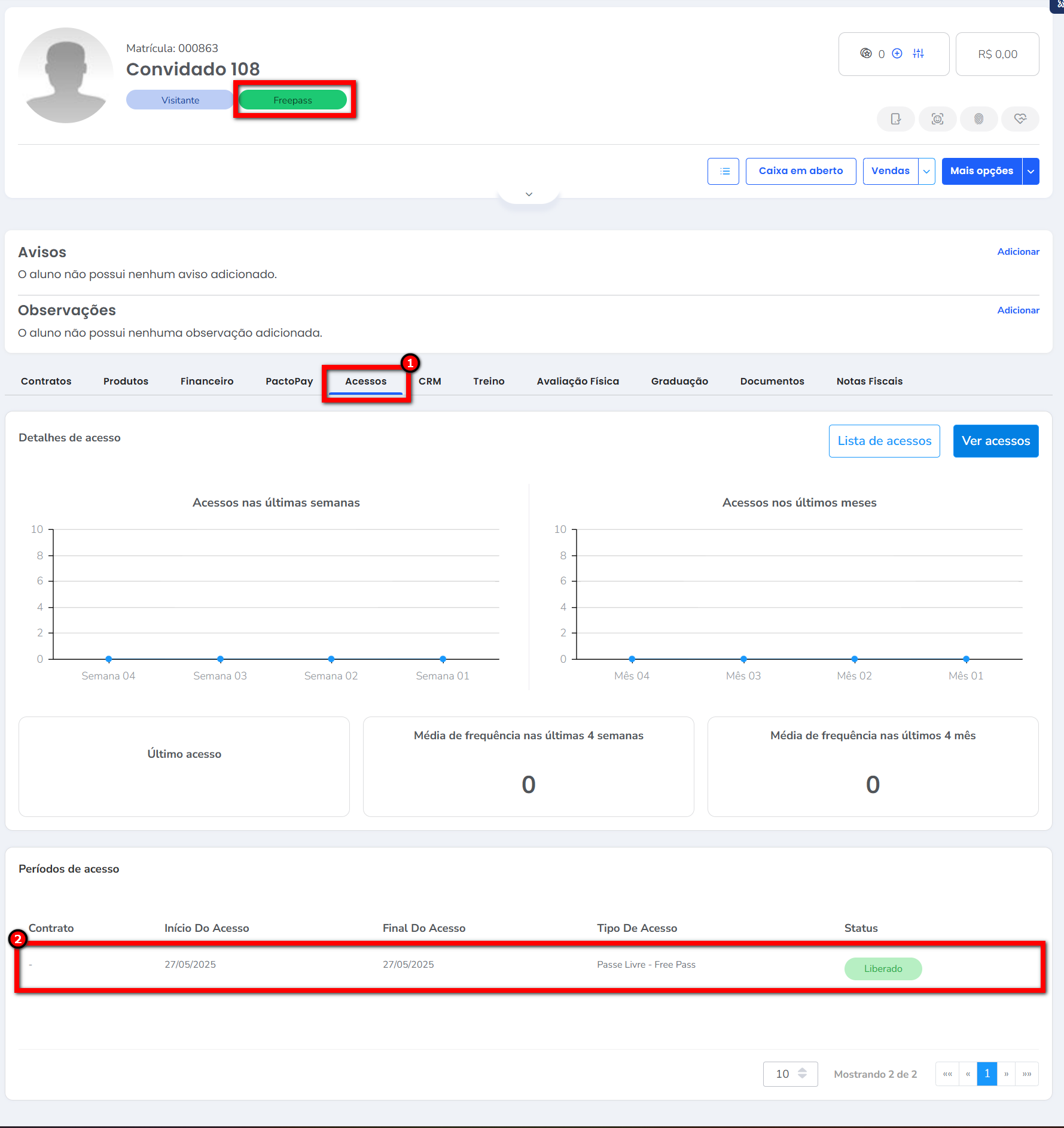Select the Avaliação Física tab
The height and width of the screenshot is (1128, 1064).
click(x=578, y=381)
